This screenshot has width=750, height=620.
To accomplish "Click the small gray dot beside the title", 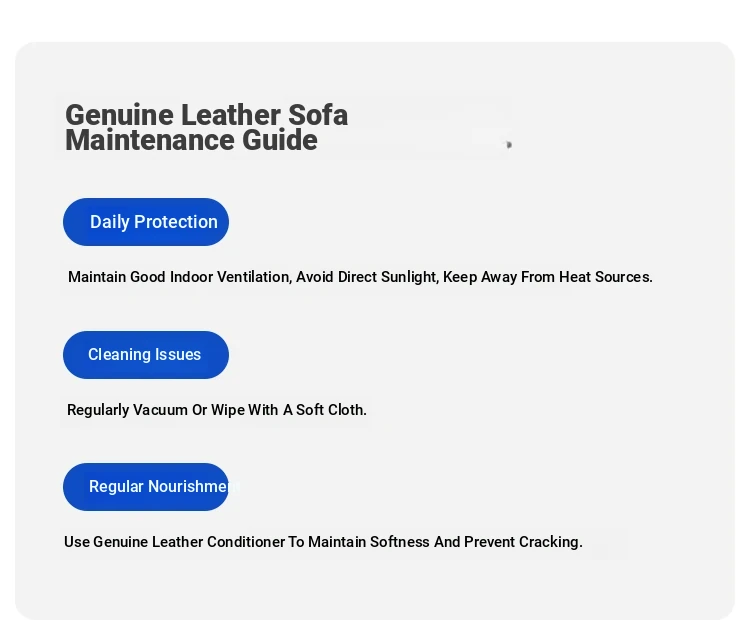I will pyautogui.click(x=509, y=145).
